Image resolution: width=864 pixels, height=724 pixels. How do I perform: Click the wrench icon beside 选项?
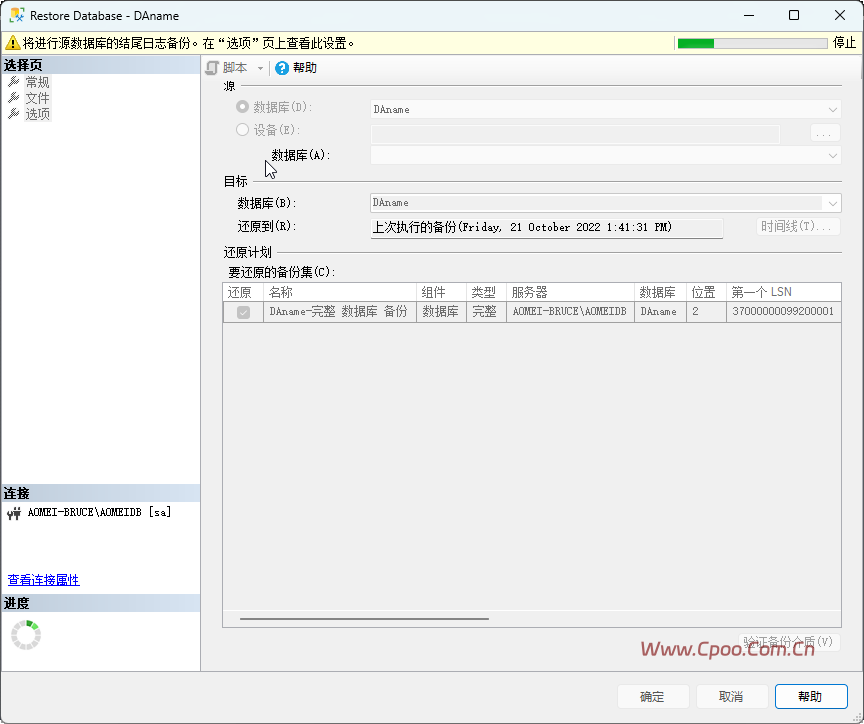pos(14,114)
